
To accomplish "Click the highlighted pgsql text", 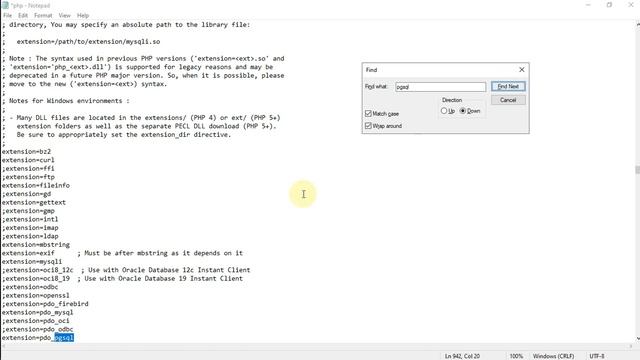I will tap(64, 338).
